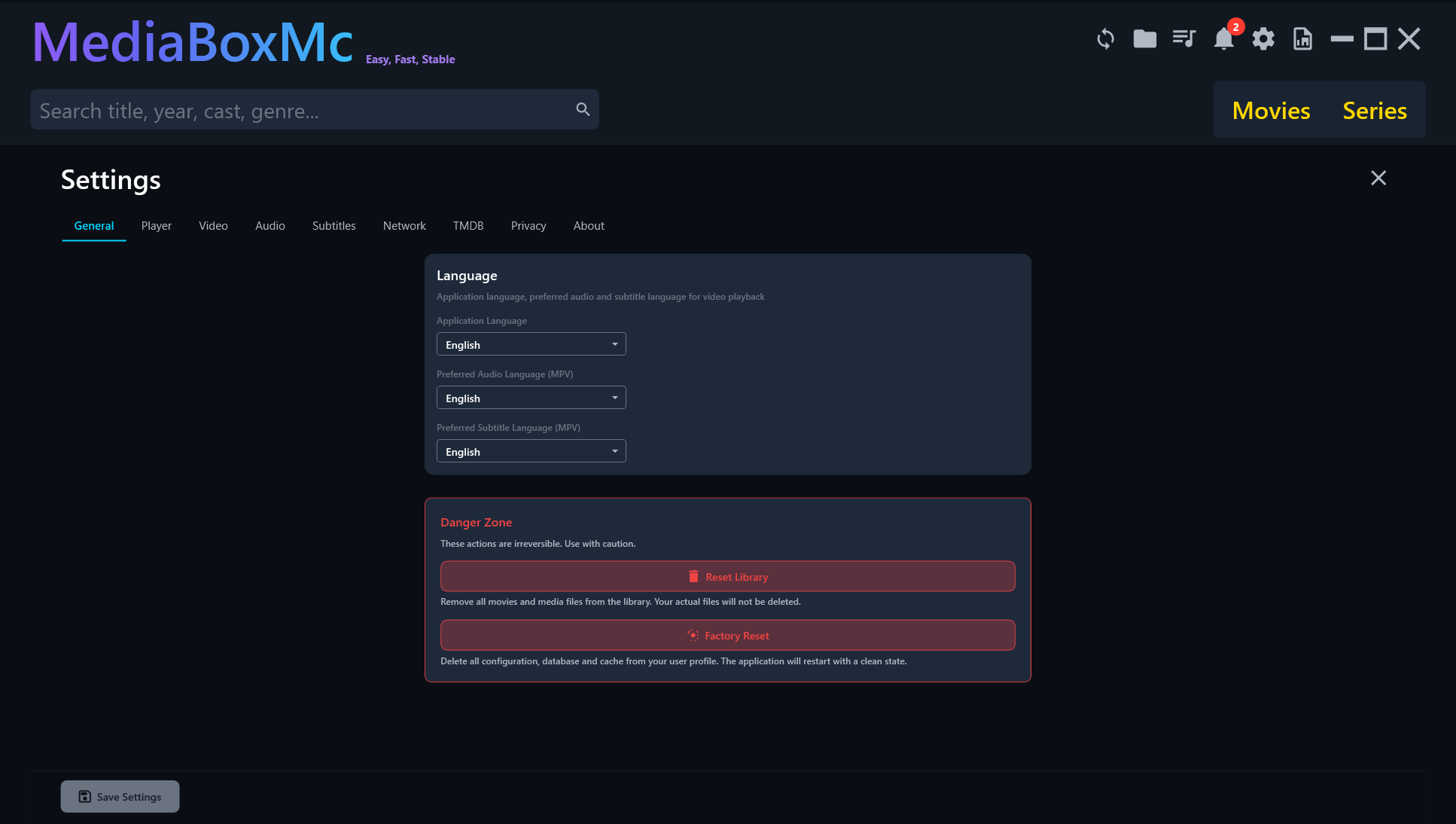Select the Series library button
This screenshot has height=824, width=1456.
(x=1374, y=111)
